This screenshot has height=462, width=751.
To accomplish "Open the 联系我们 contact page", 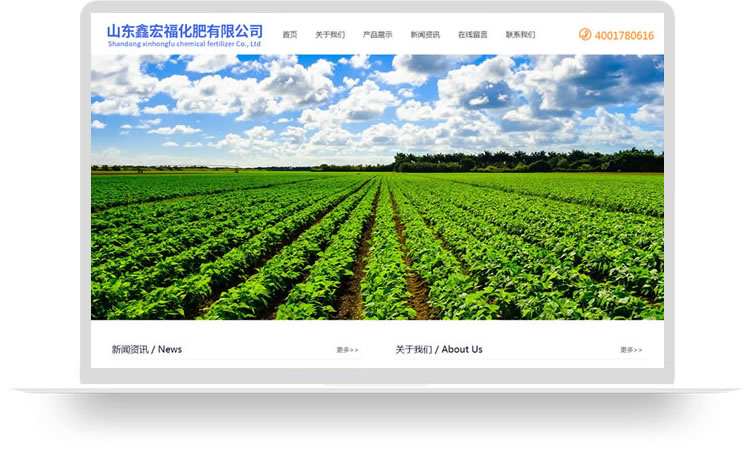I will (x=520, y=35).
